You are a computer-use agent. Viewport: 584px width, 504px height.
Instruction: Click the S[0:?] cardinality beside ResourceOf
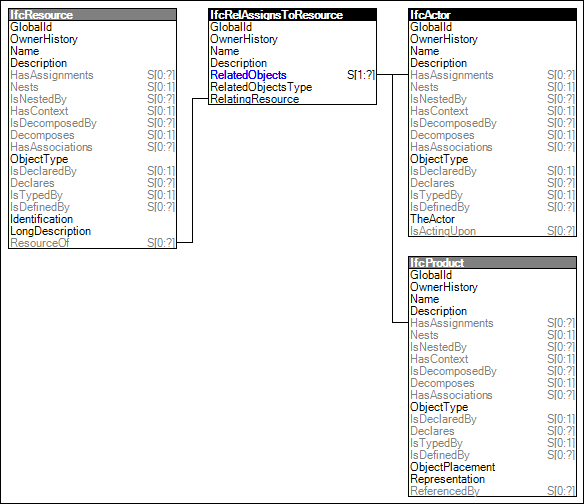tap(161, 243)
